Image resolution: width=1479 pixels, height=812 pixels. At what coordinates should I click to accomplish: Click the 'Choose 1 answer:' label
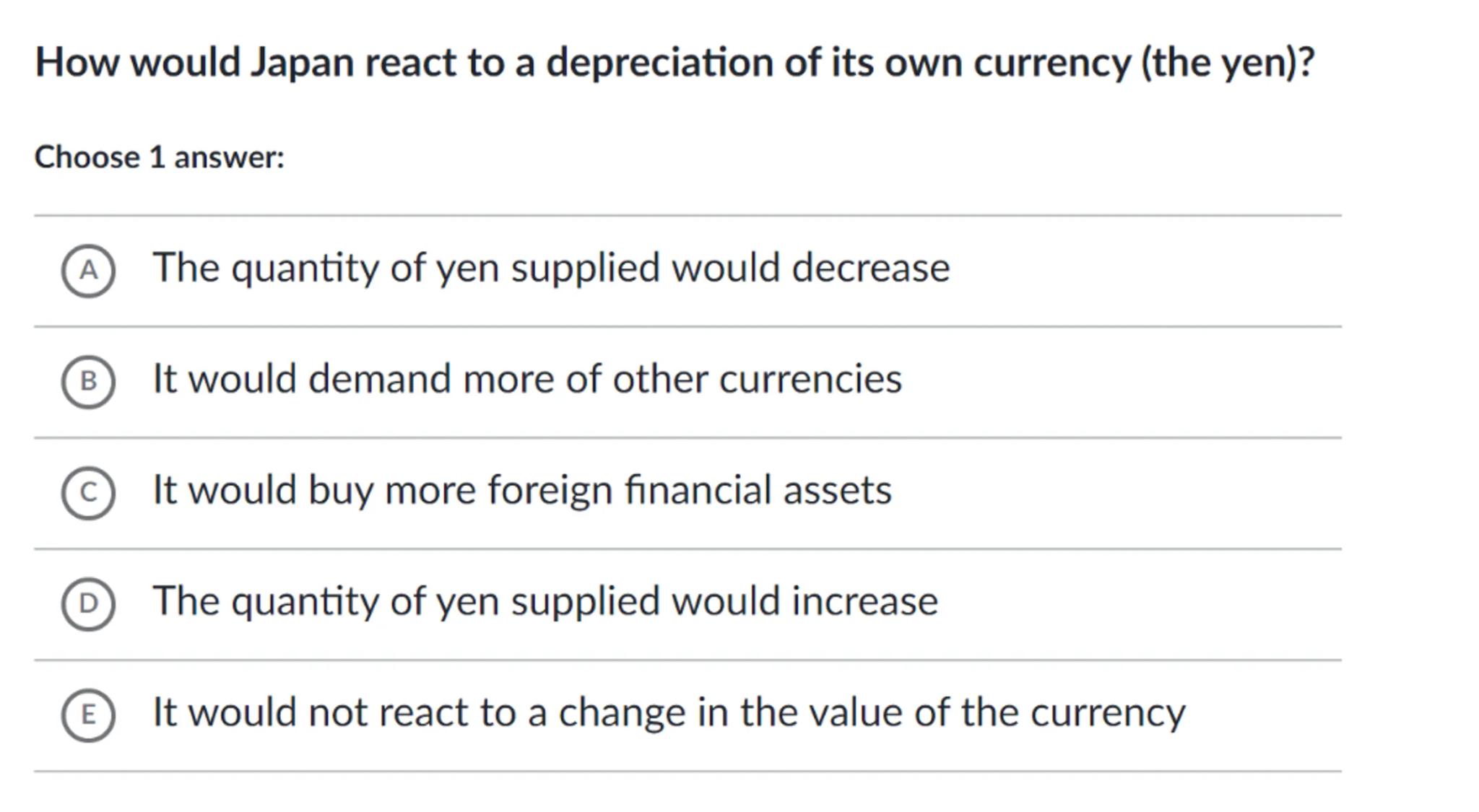click(160, 157)
